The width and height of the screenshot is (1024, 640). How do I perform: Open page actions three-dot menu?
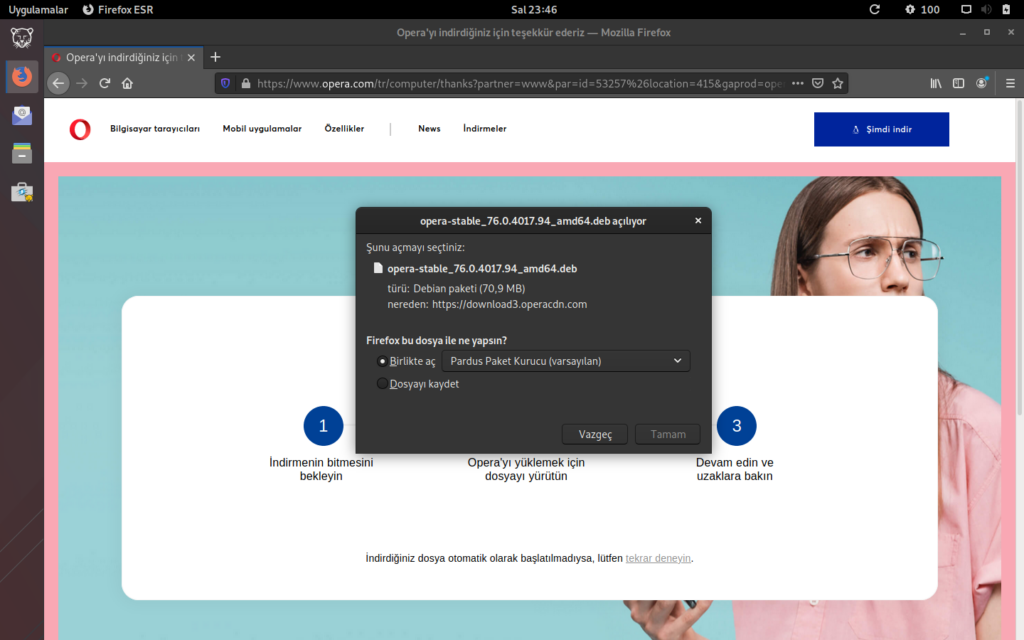tap(797, 84)
